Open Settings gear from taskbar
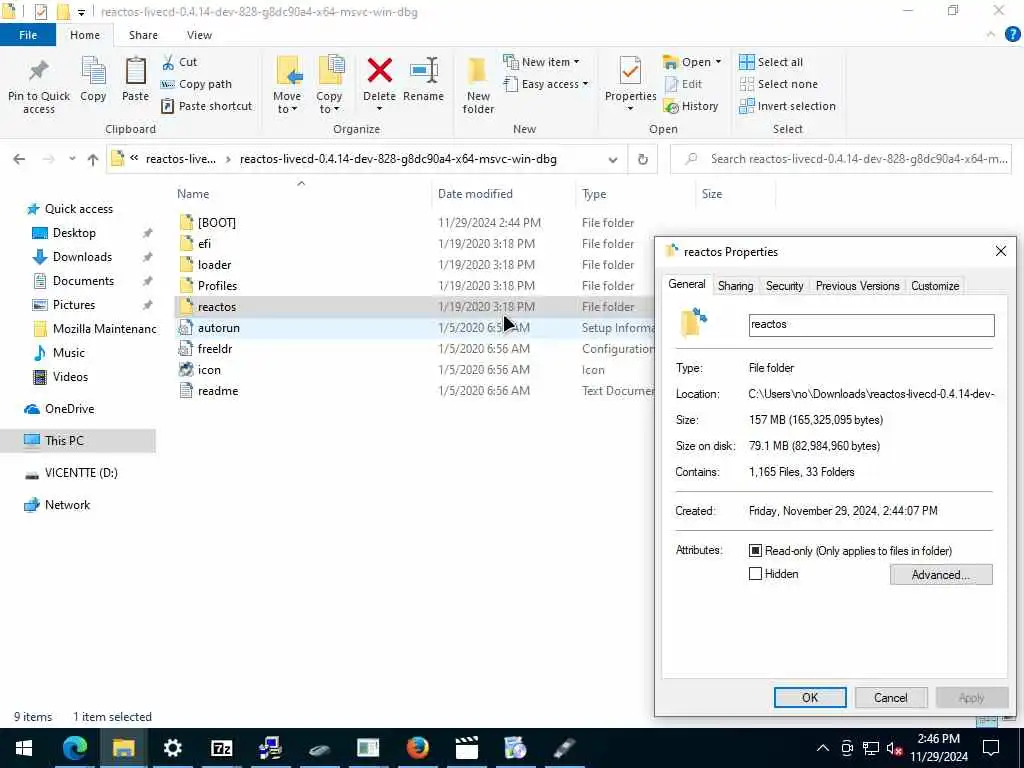 172,748
